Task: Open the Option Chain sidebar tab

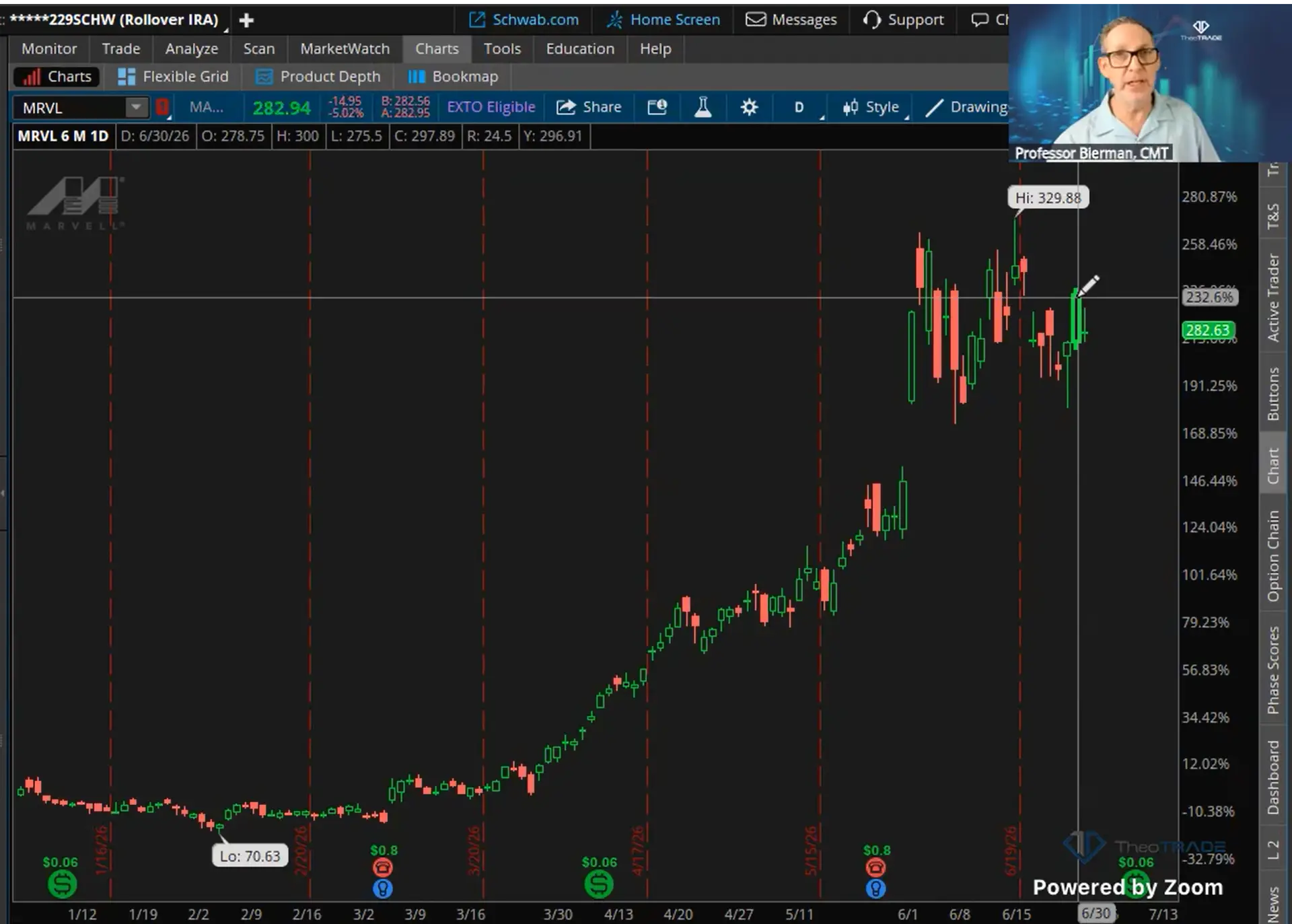Action: point(1273,556)
